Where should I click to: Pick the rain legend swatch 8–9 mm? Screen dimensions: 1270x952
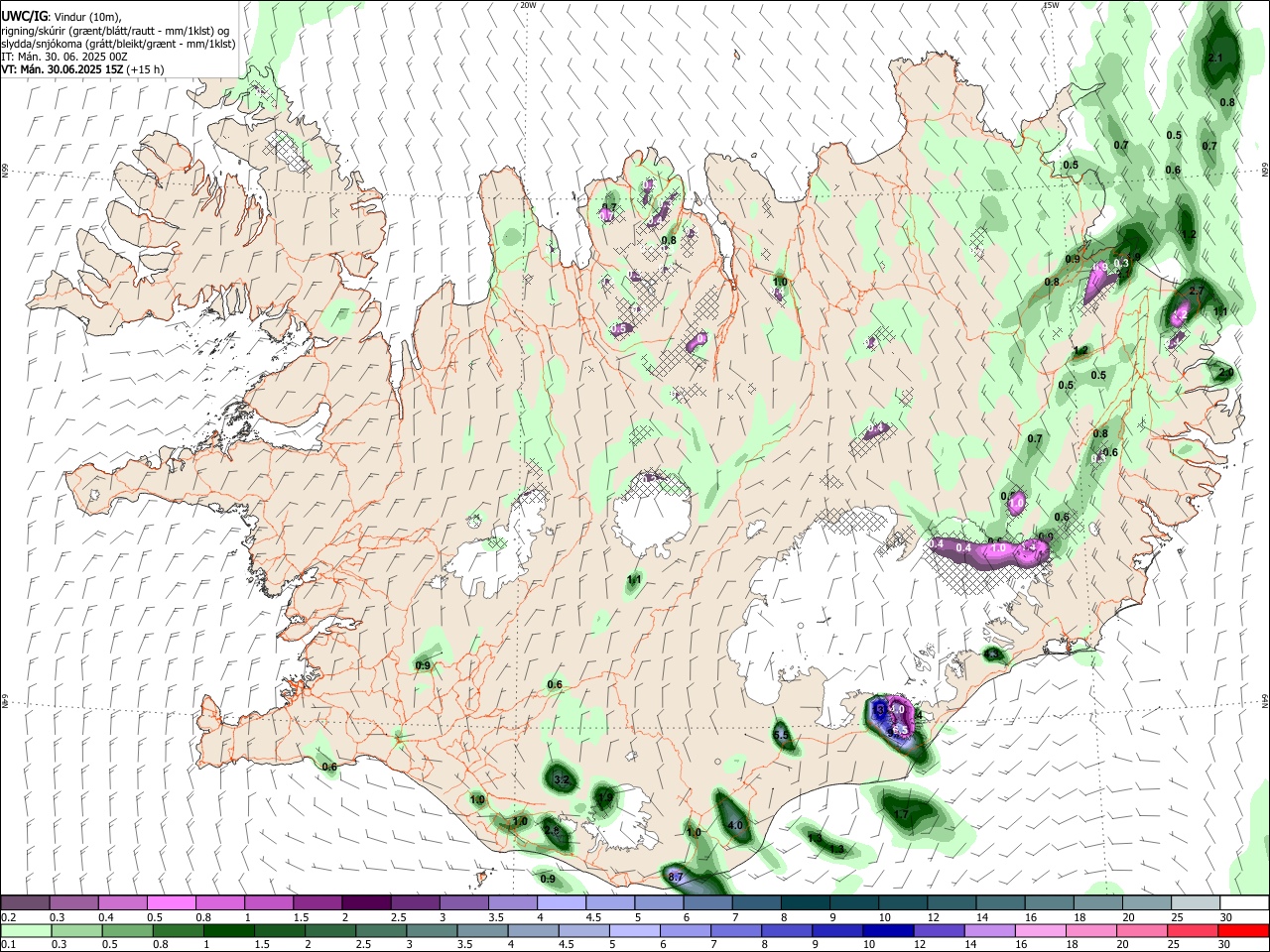786,930
